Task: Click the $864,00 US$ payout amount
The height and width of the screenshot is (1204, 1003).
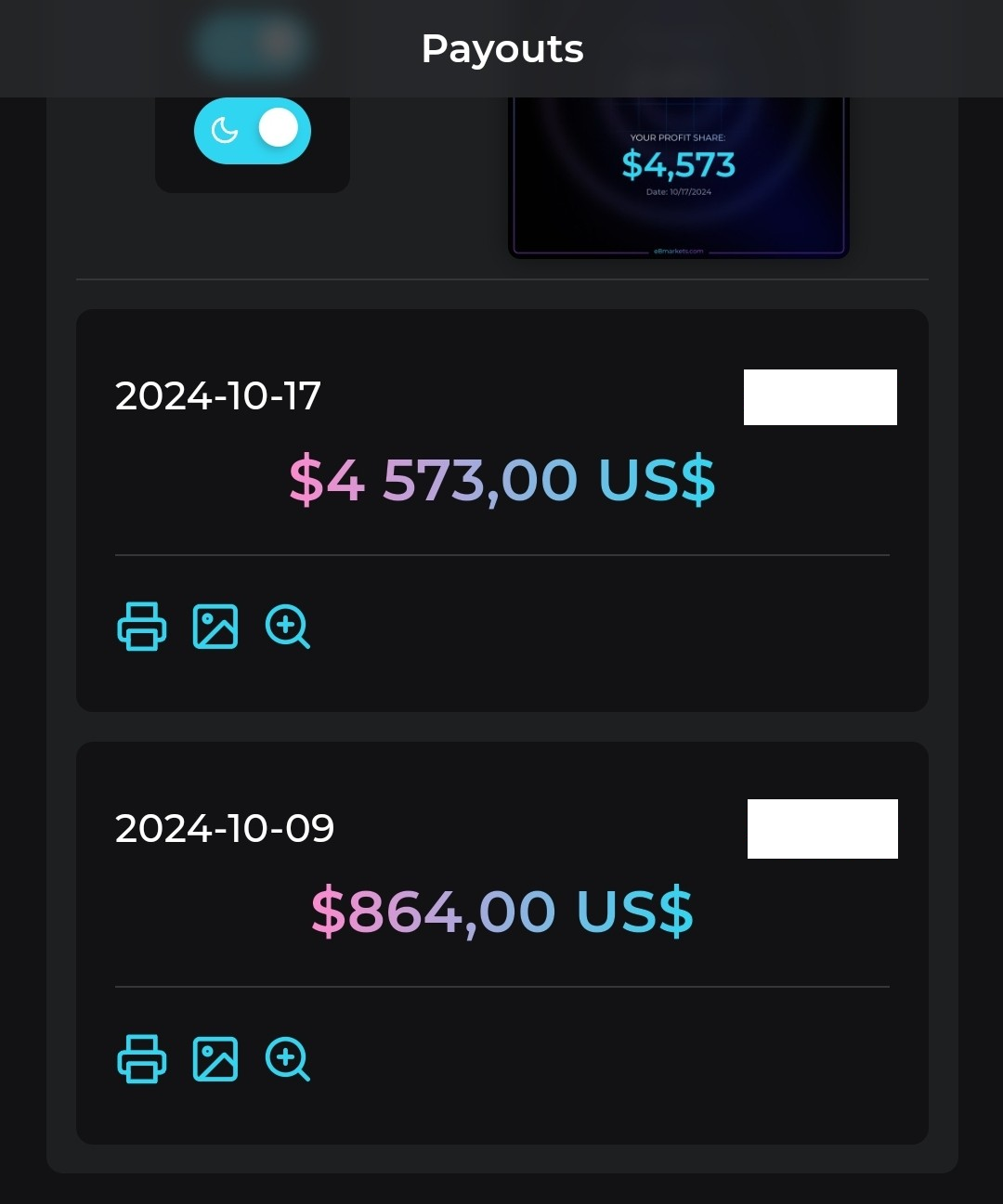Action: pos(502,911)
